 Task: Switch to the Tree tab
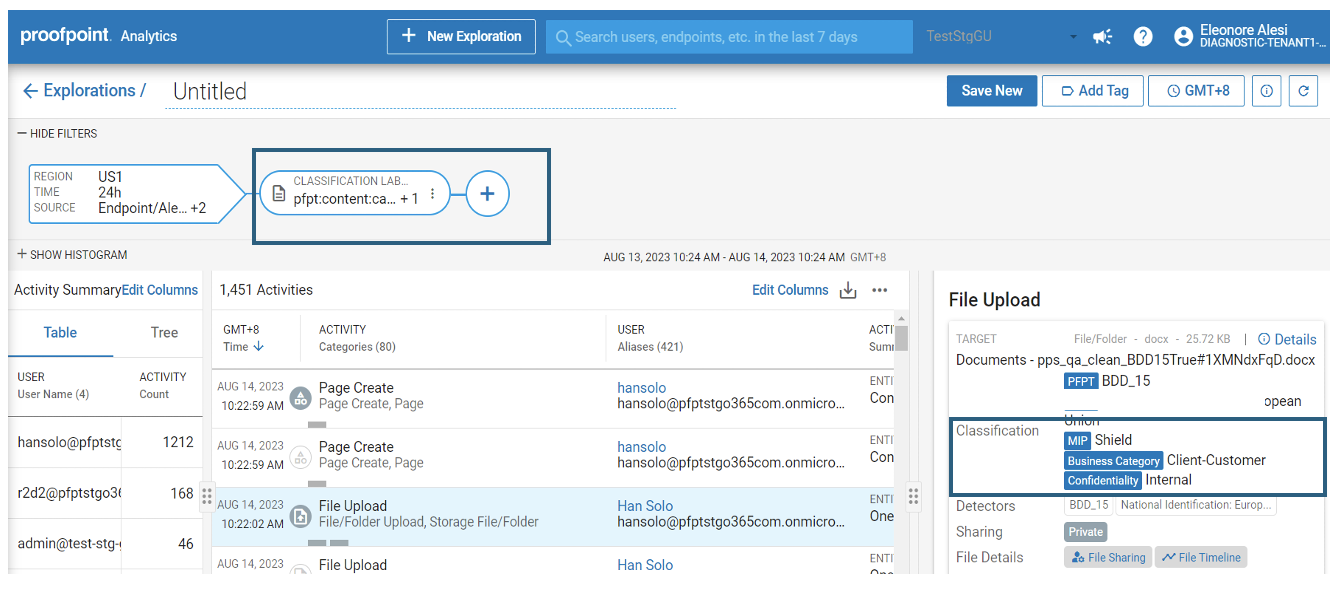point(164,333)
